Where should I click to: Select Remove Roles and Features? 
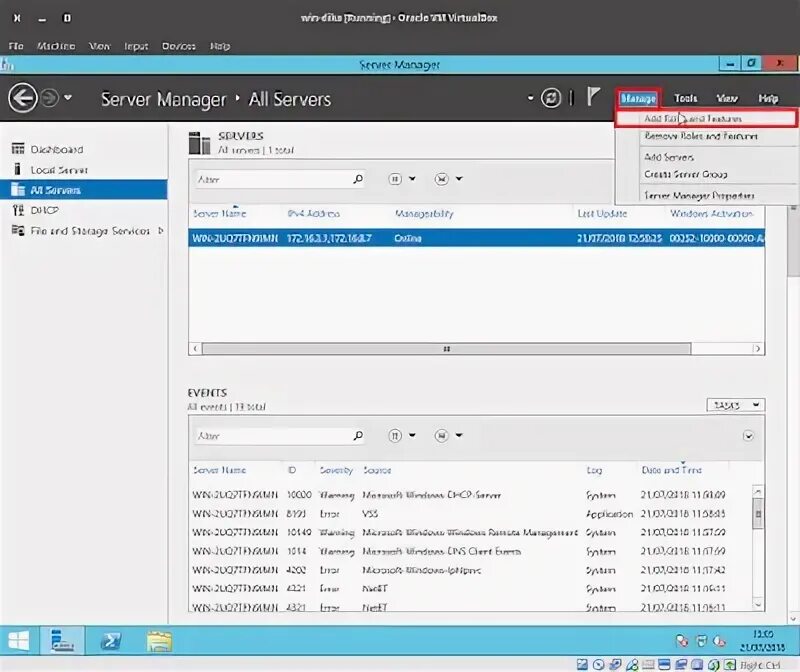(x=701, y=136)
